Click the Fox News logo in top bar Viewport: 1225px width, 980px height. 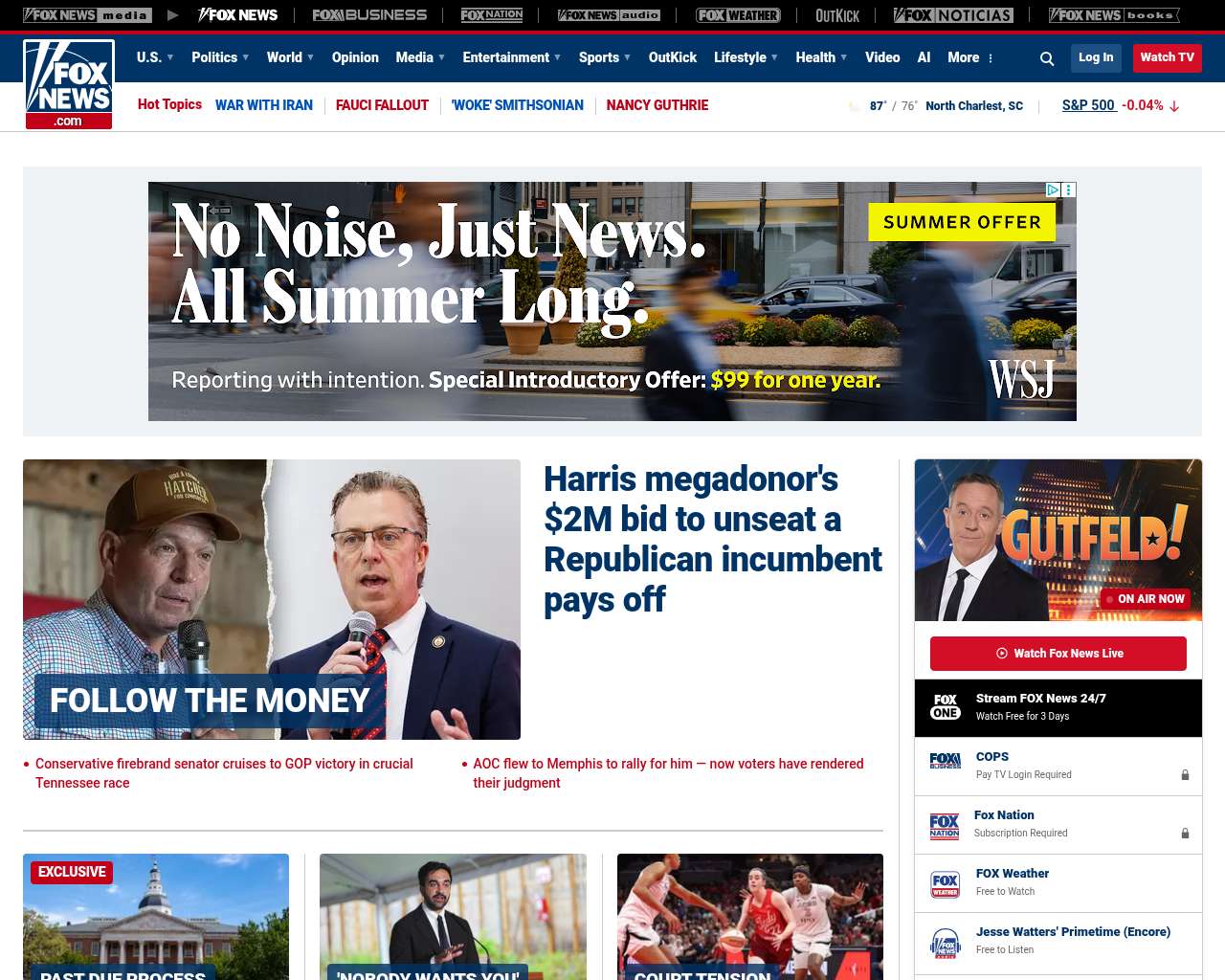coord(237,15)
